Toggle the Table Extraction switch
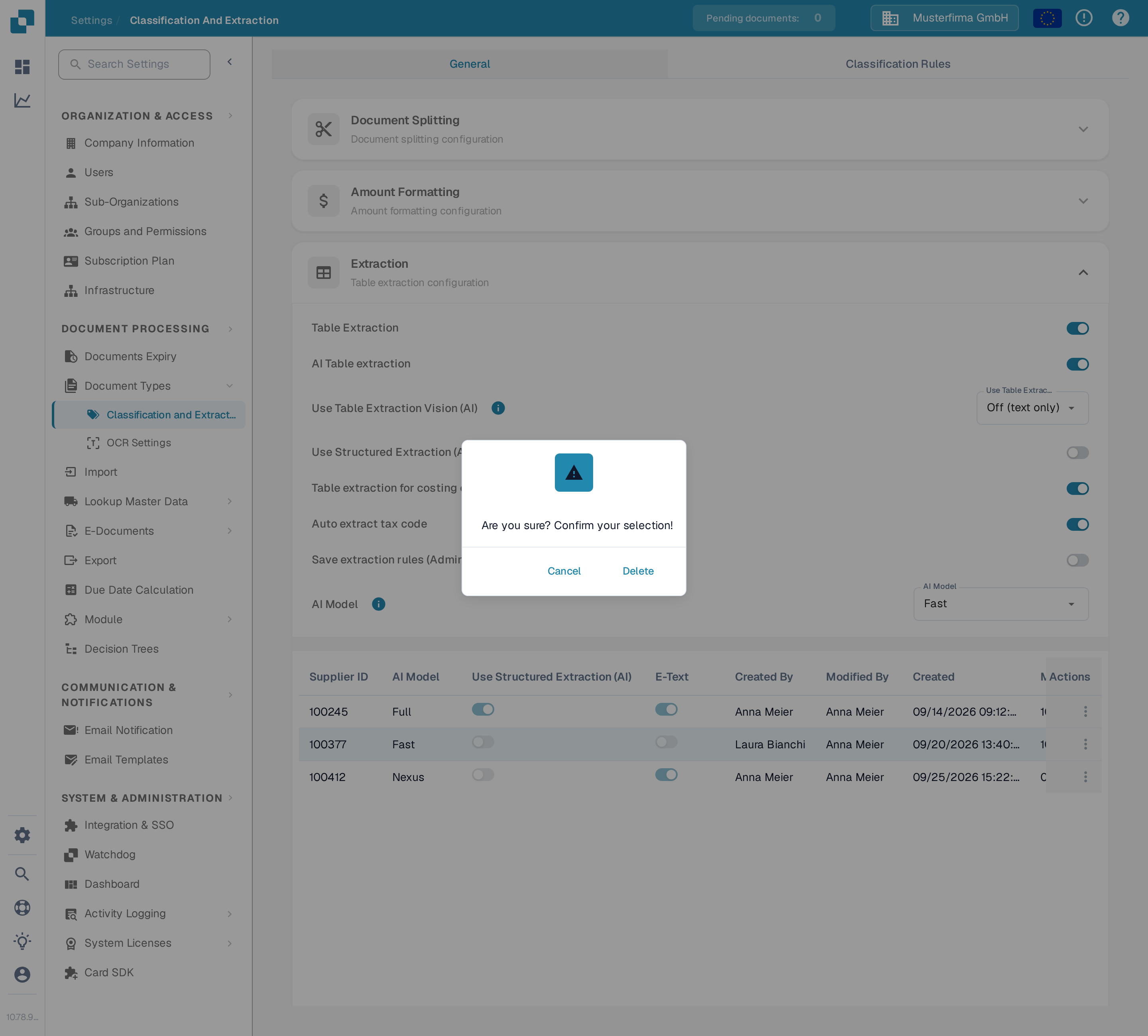Viewport: 1148px width, 1036px height. click(1077, 328)
